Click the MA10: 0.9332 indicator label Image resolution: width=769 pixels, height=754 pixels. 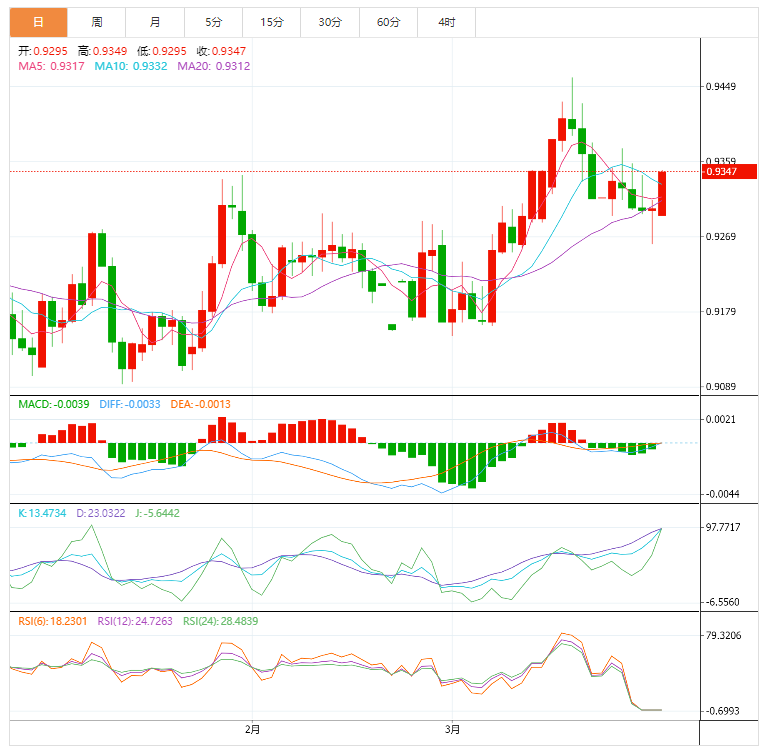pos(131,66)
